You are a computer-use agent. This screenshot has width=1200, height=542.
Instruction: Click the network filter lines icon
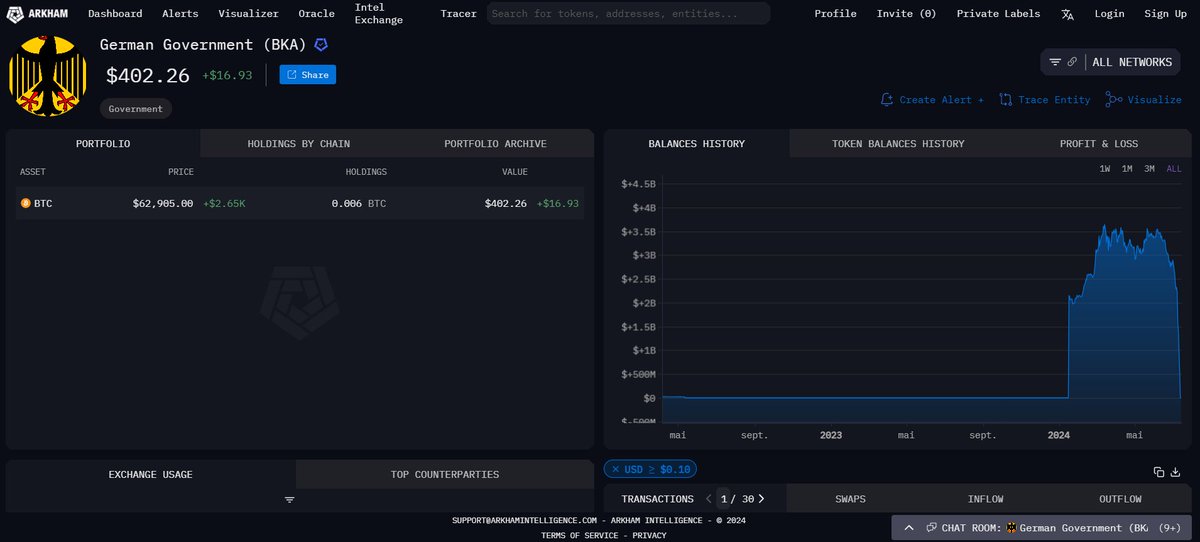pos(1055,62)
